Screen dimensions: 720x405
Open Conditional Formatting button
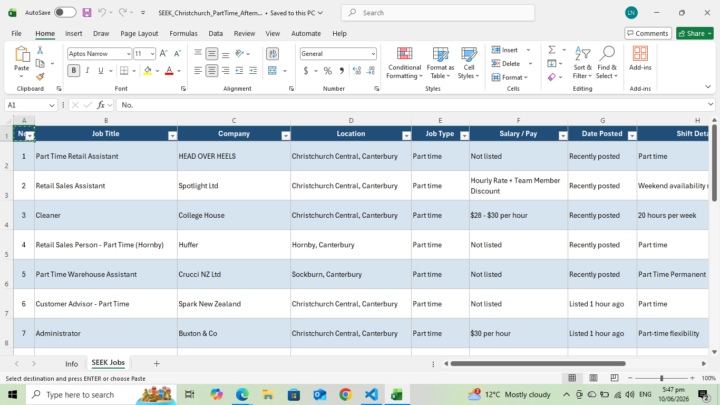pyautogui.click(x=404, y=63)
